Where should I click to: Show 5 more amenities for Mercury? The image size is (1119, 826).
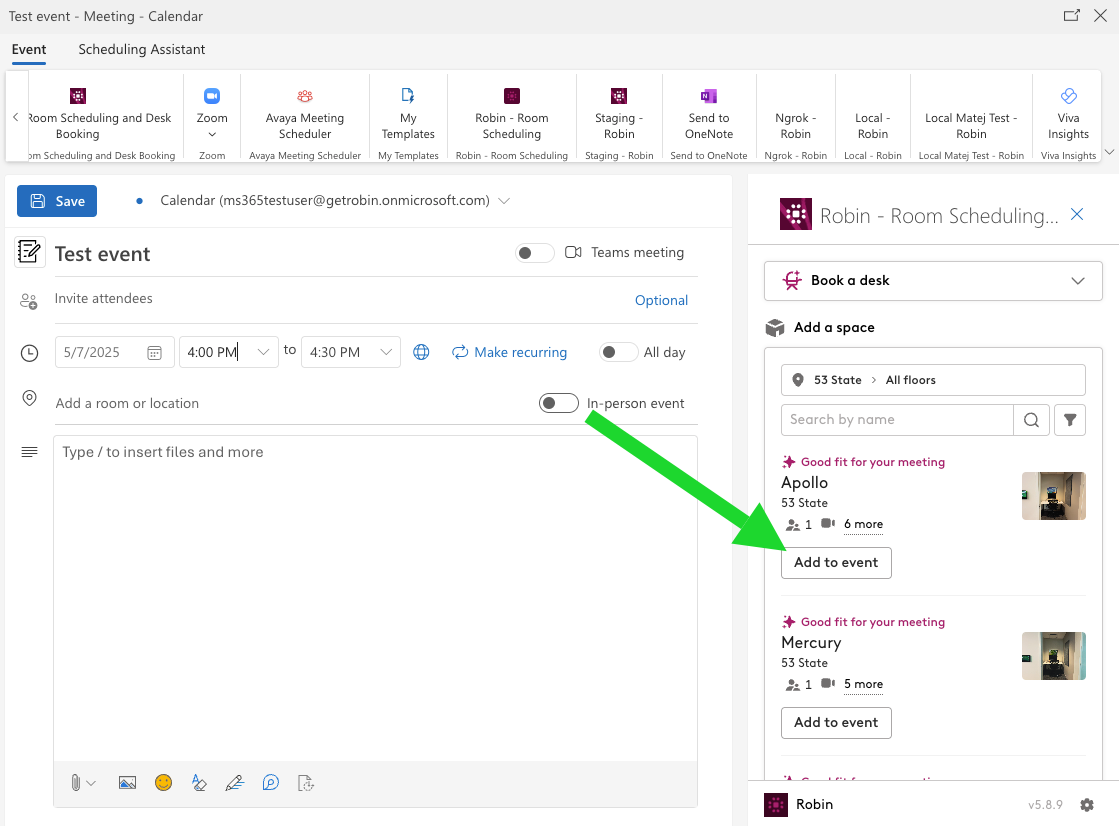[864, 684]
